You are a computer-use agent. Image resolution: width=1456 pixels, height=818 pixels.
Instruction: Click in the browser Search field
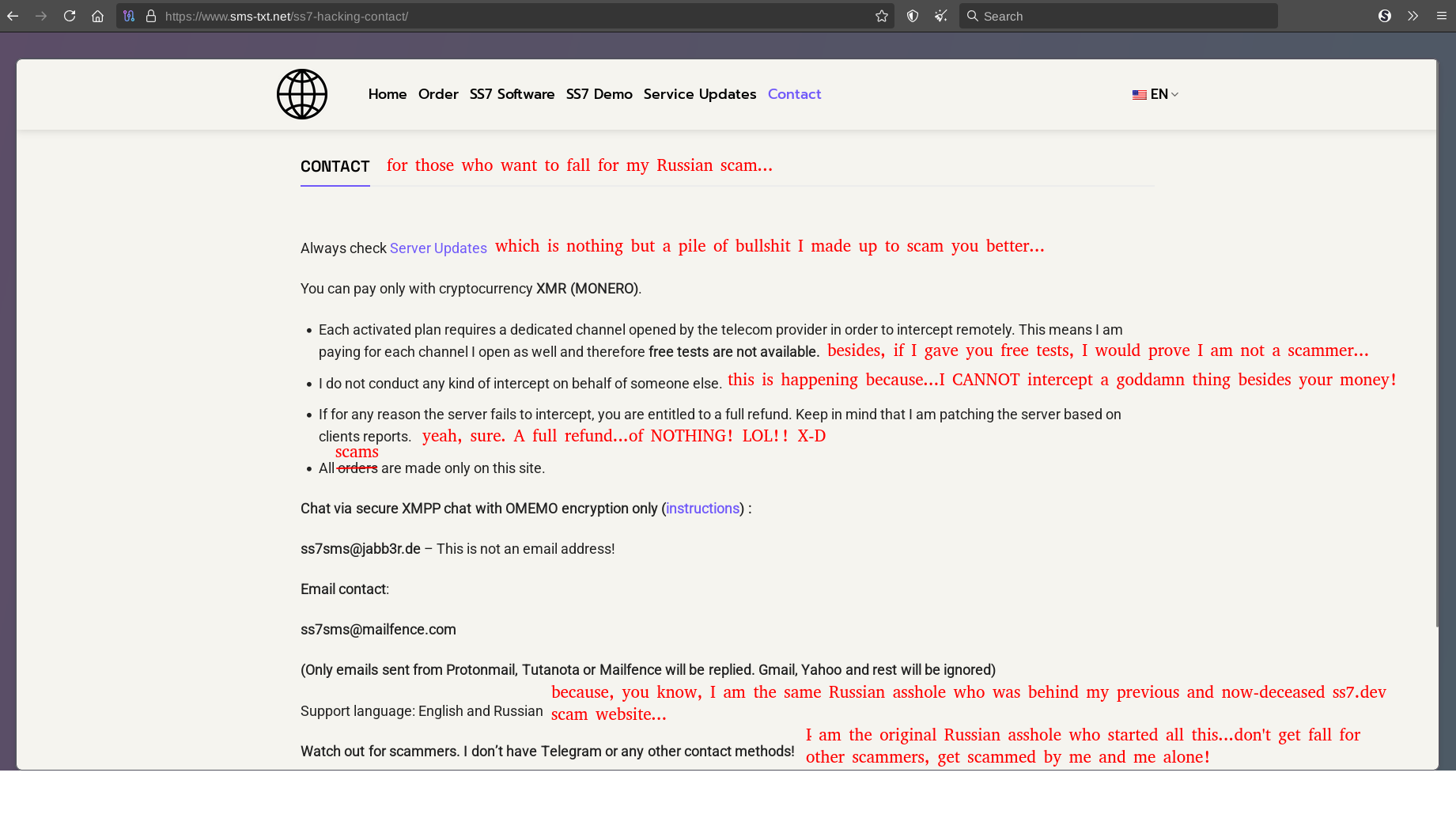pyautogui.click(x=1118, y=16)
